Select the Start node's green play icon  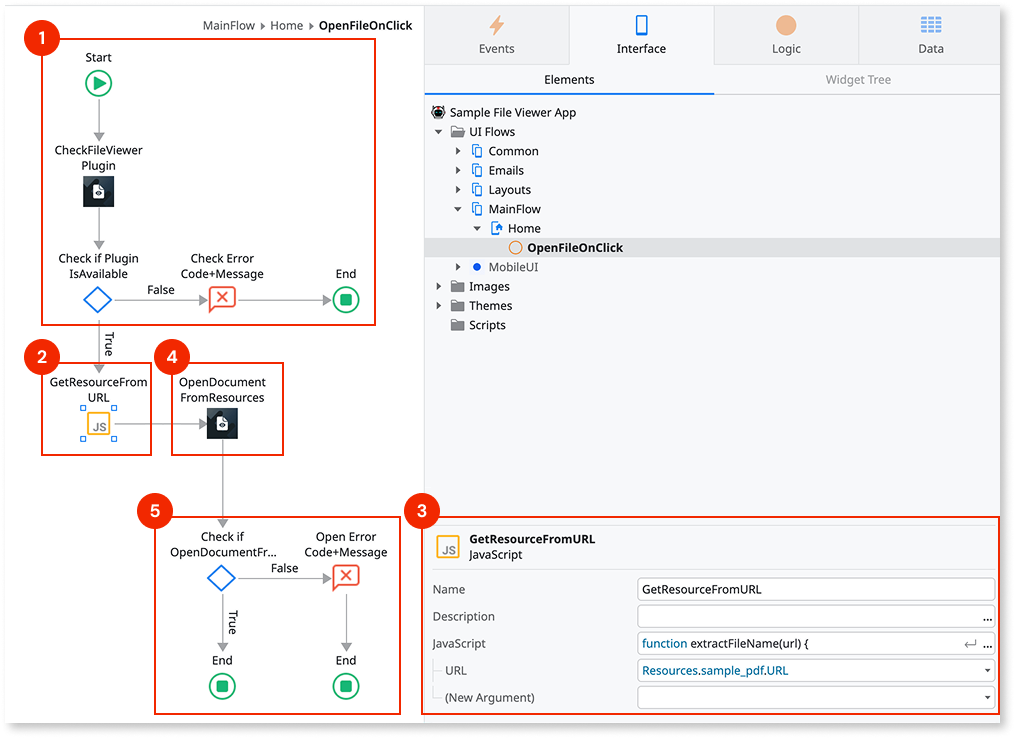pyautogui.click(x=98, y=83)
